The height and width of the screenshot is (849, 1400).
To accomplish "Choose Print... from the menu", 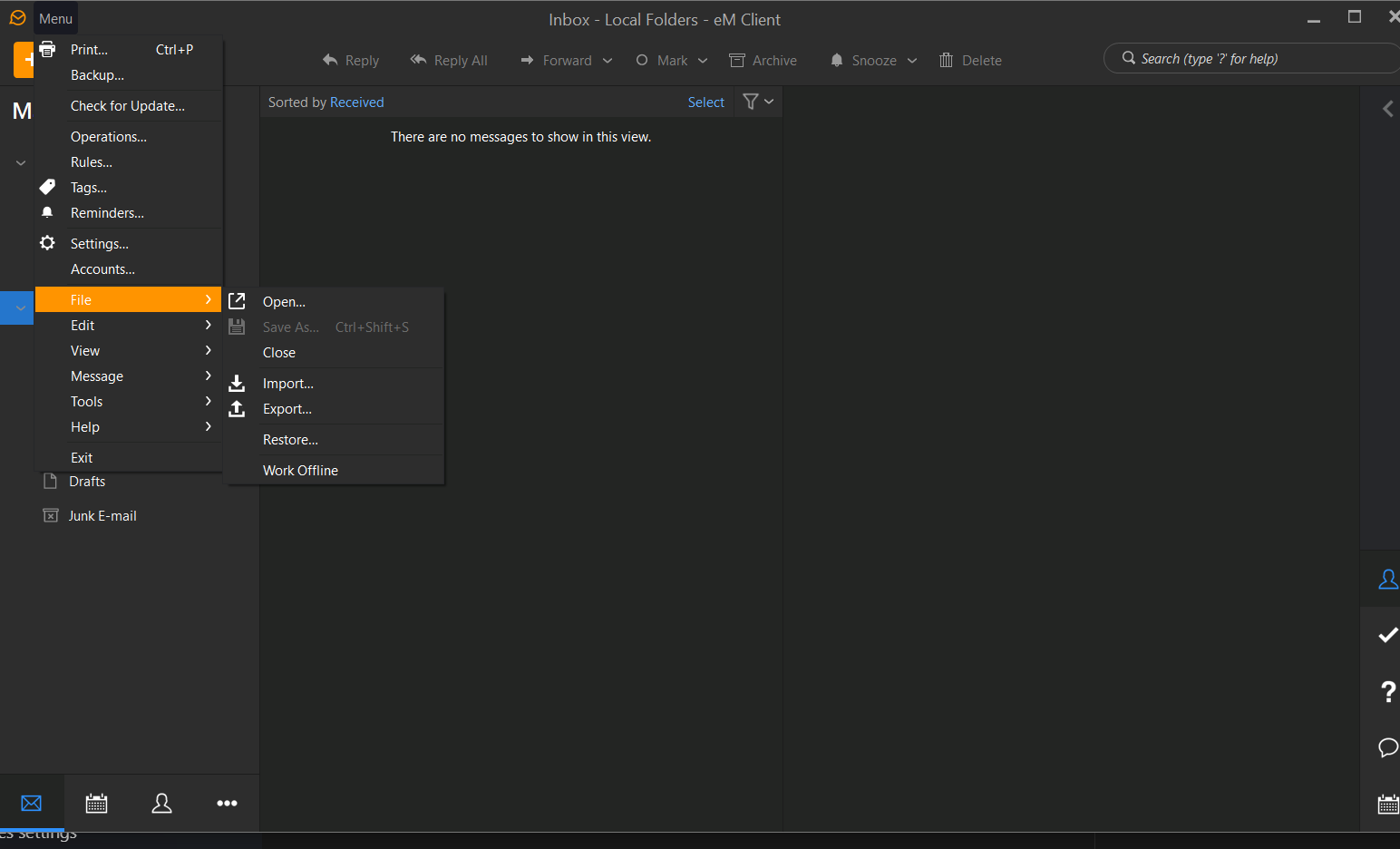I will [x=129, y=50].
